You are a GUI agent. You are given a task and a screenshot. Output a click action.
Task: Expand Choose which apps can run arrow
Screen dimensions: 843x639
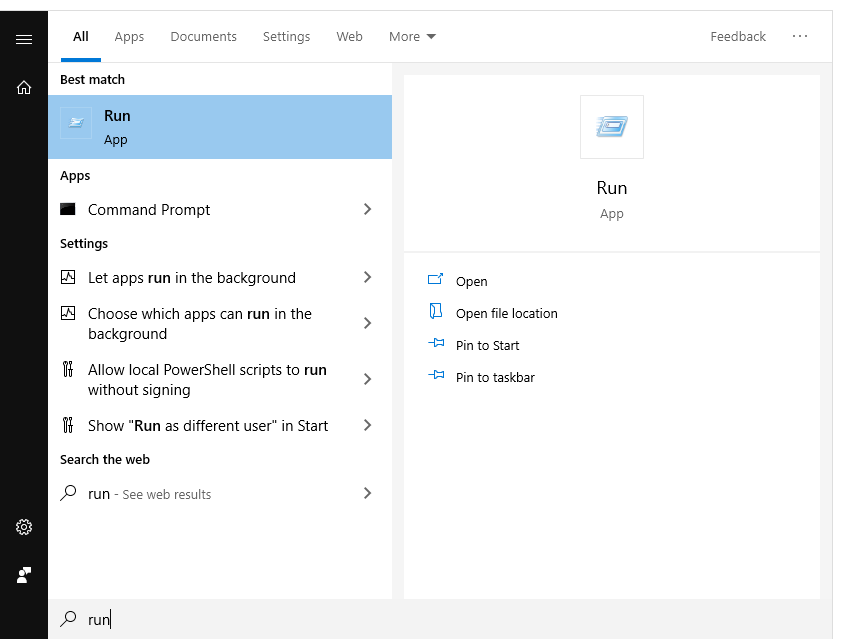[367, 323]
